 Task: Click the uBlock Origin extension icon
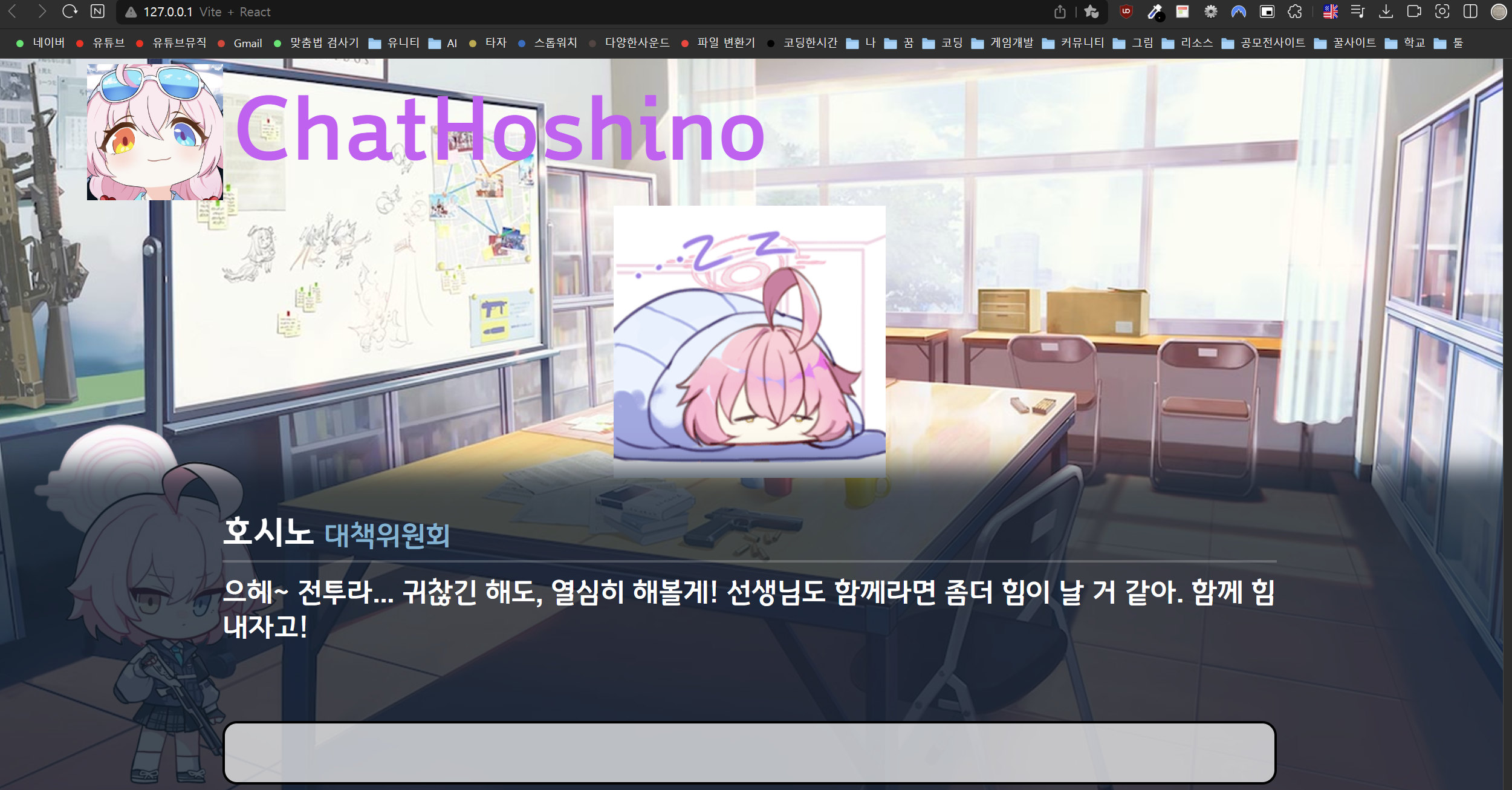coord(1126,11)
